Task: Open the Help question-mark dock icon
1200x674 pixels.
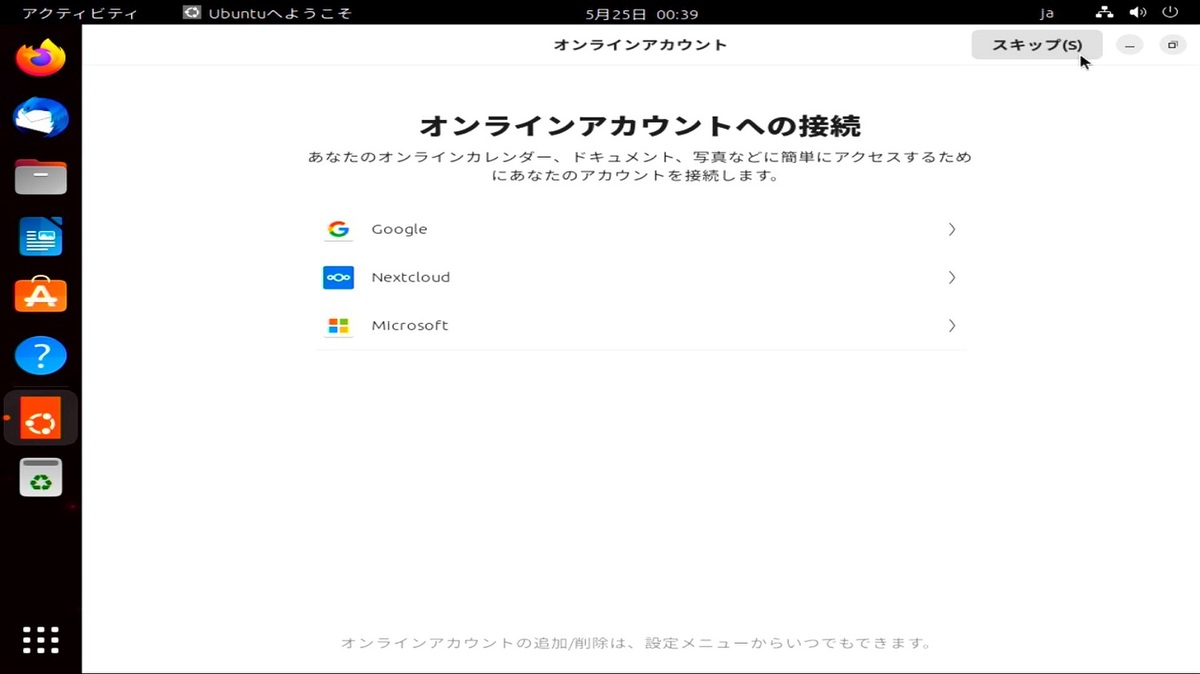Action: click(x=41, y=356)
